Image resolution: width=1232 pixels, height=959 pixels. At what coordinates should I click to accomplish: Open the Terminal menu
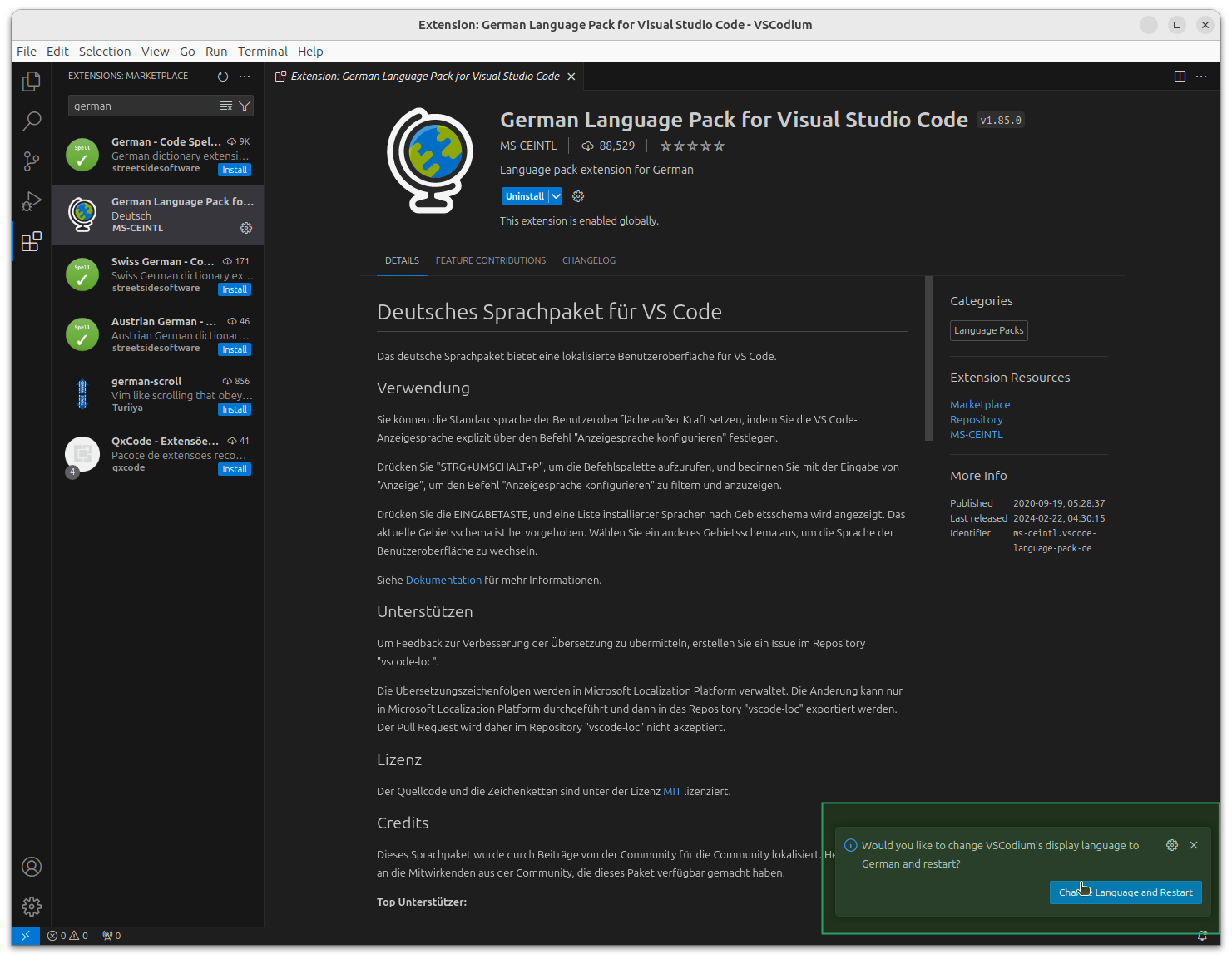(x=263, y=51)
